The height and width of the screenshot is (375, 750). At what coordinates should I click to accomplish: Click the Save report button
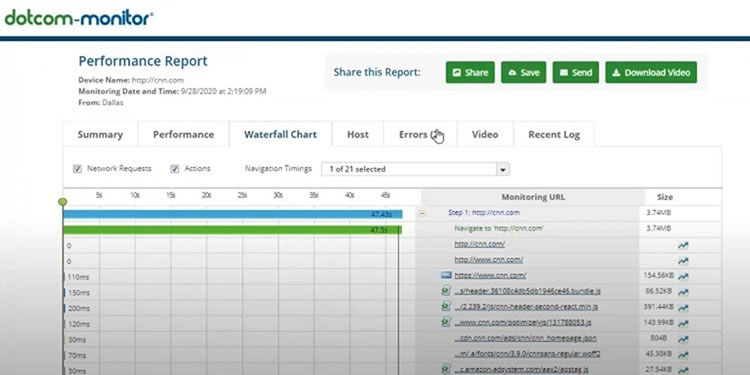(x=523, y=72)
